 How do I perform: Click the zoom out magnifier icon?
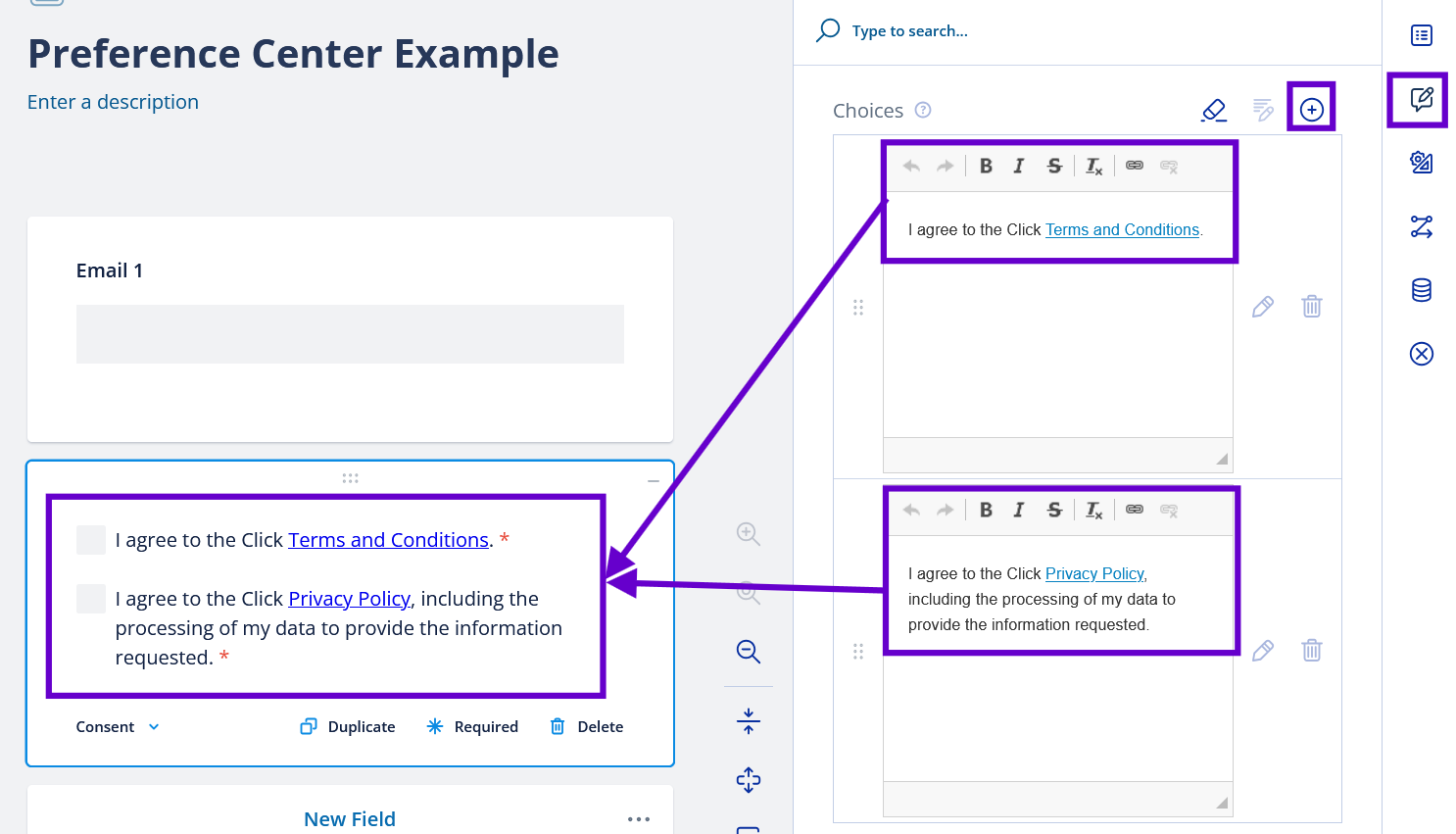[x=749, y=652]
